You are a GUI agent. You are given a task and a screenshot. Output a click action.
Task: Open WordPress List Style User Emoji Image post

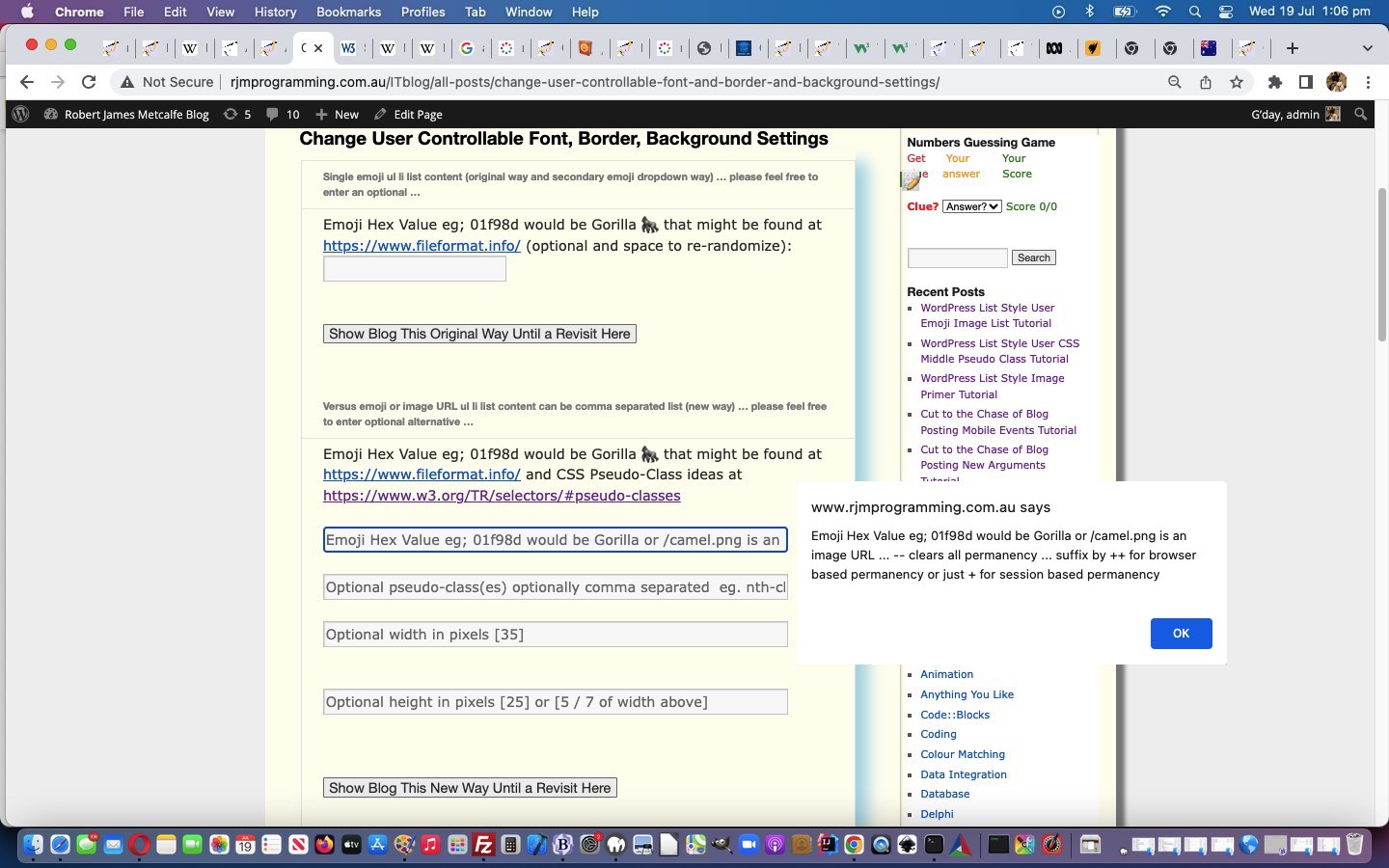tap(988, 315)
